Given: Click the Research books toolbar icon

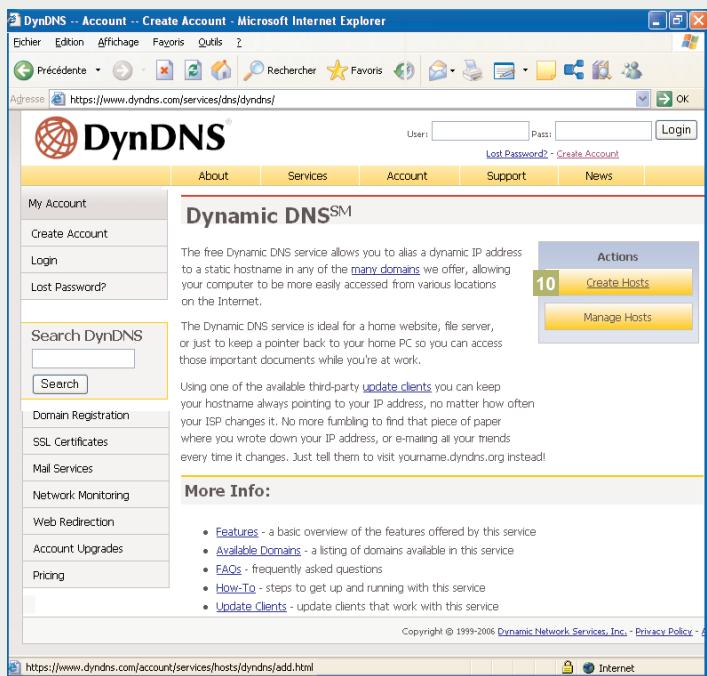Looking at the screenshot, I should pyautogui.click(x=601, y=70).
